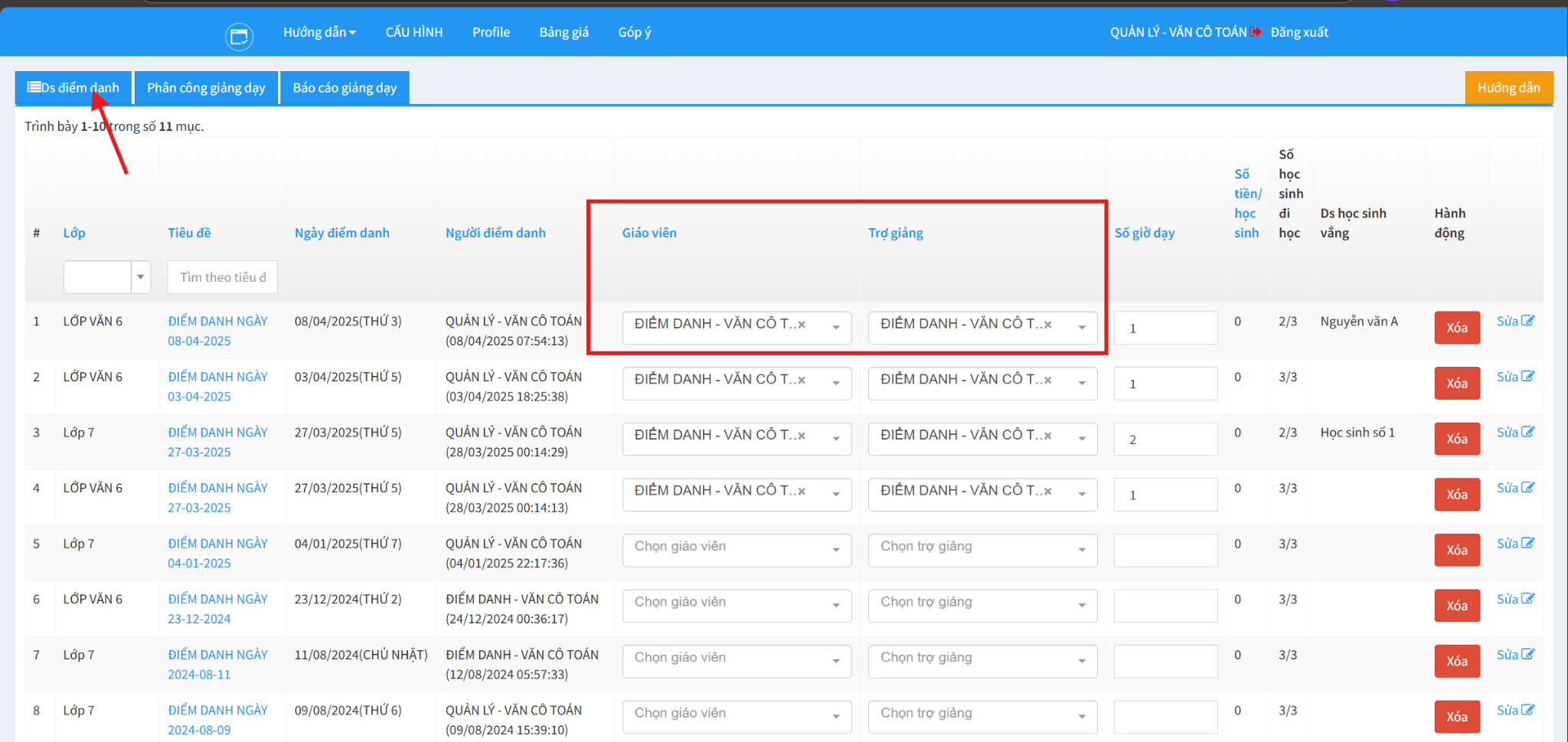Delete row 2 with the Xóa button
1568x742 pixels.
1456,384
